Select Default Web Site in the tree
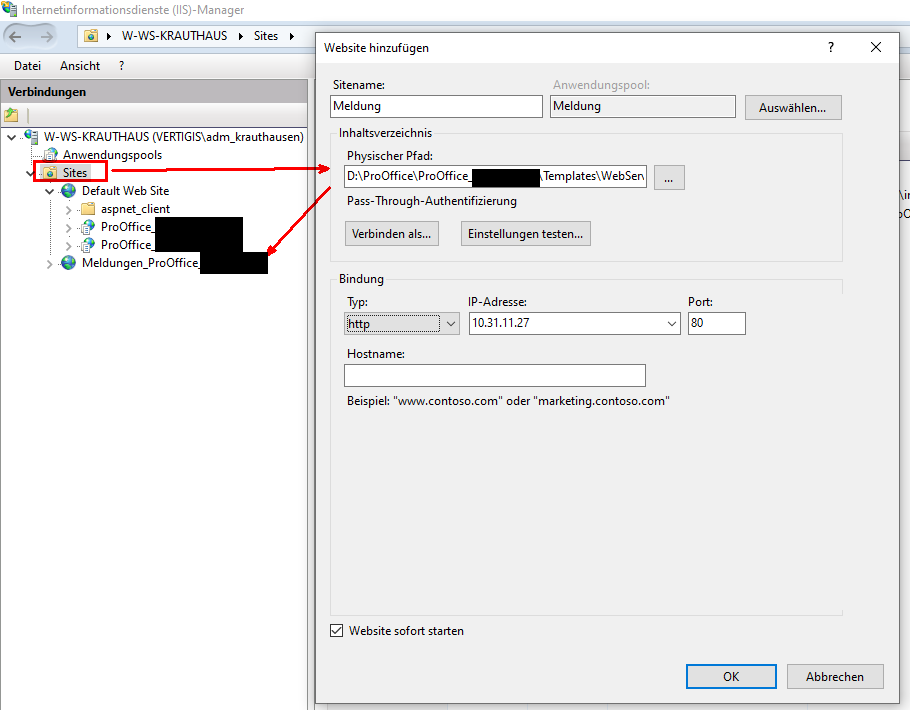Image resolution: width=910 pixels, height=710 pixels. [x=125, y=190]
